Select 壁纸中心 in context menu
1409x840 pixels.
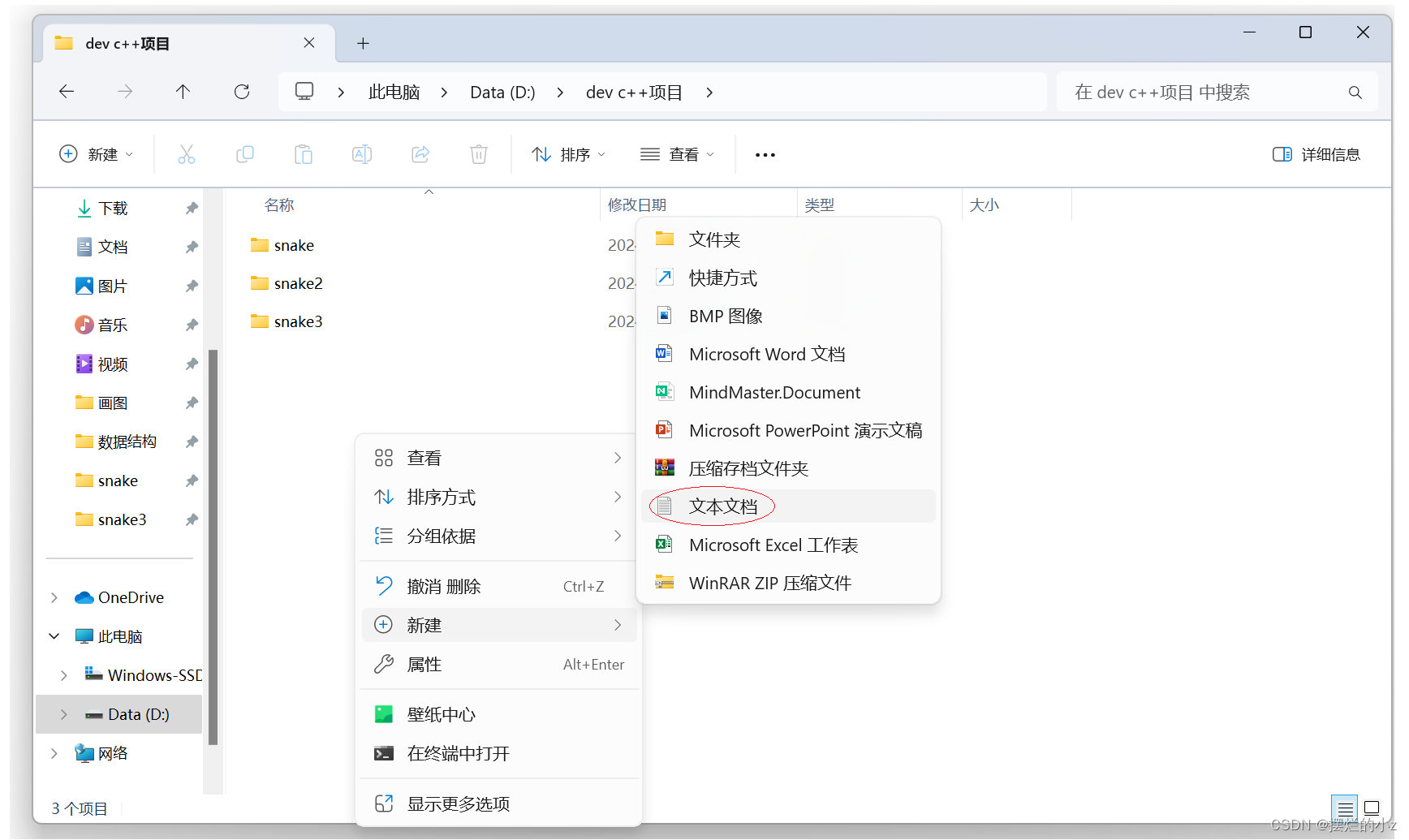coord(498,714)
